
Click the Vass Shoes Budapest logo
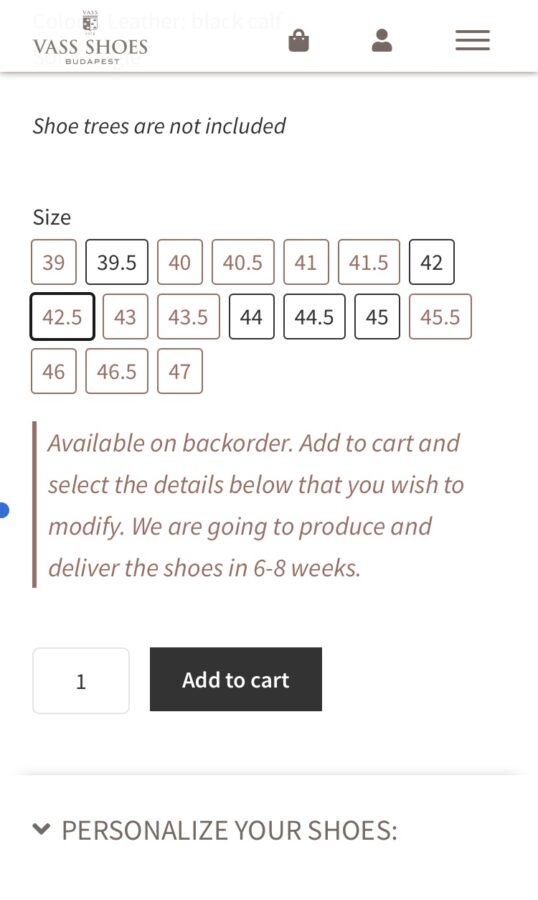pyautogui.click(x=90, y=38)
